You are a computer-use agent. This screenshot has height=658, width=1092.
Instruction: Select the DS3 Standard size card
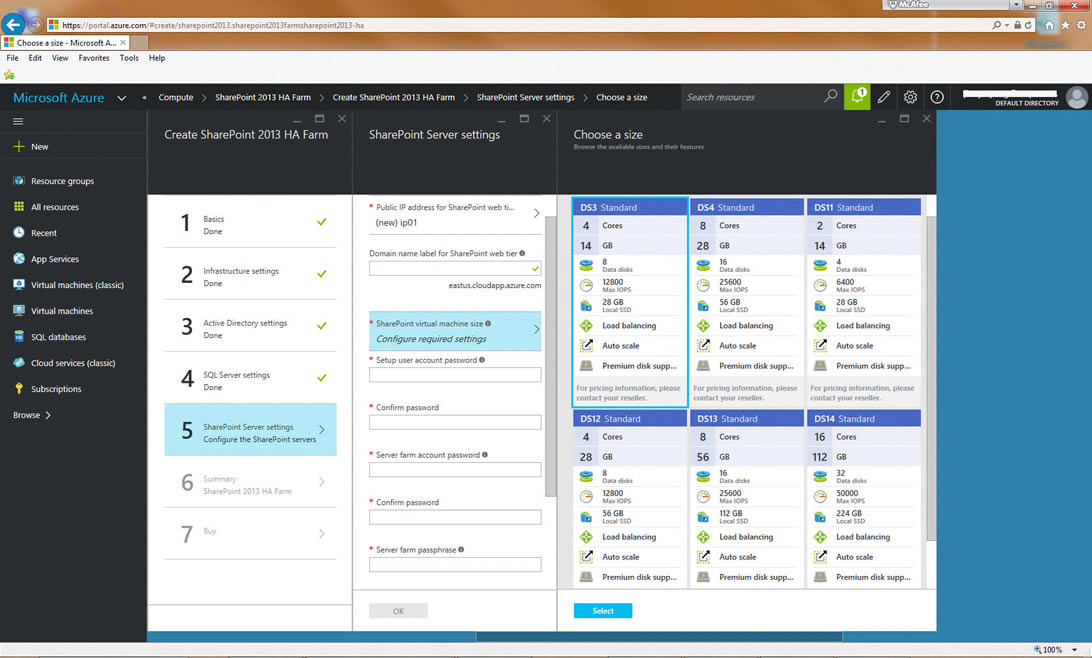tap(629, 302)
